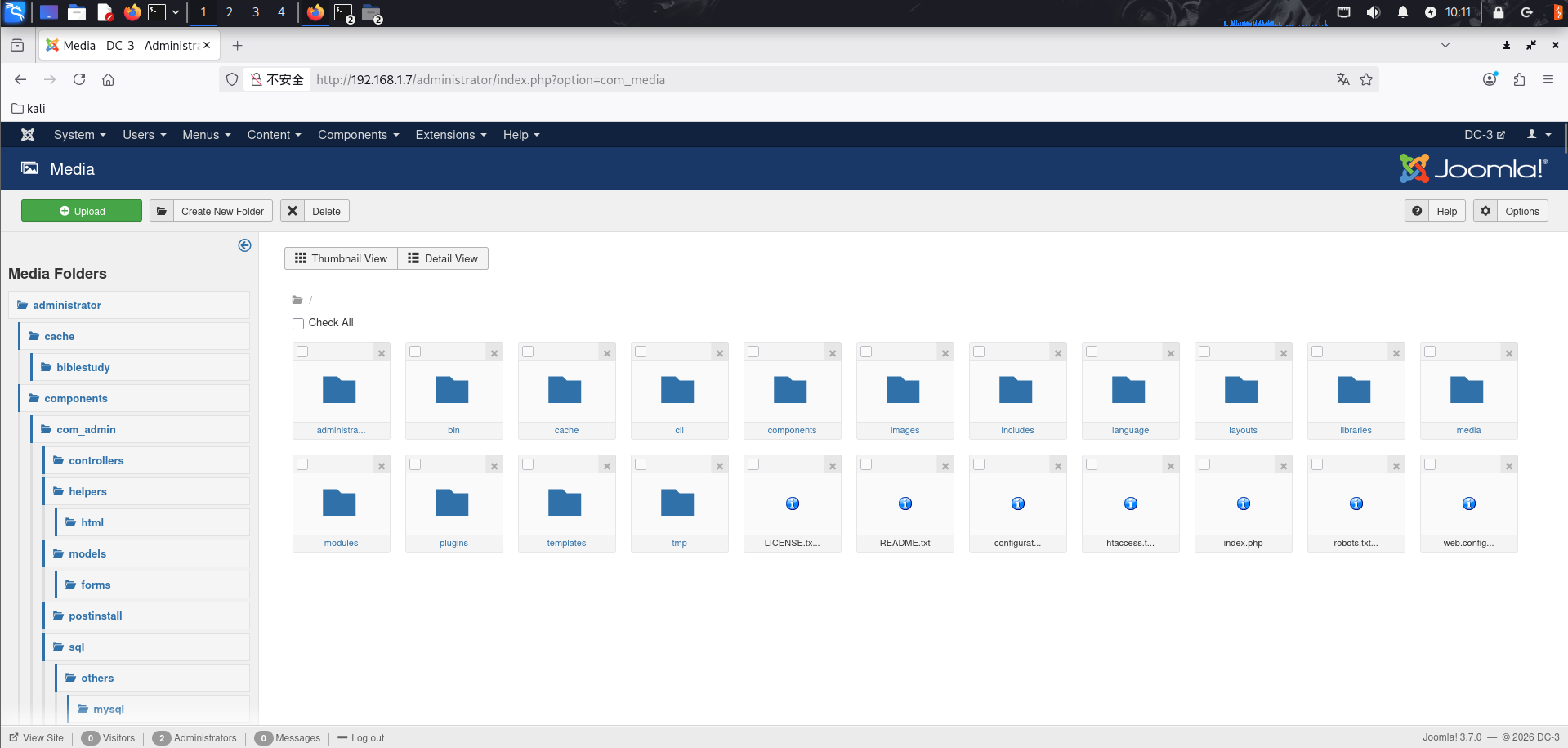The width and height of the screenshot is (1568, 748).
Task: Select the checkbox for bin folder
Action: click(x=415, y=352)
